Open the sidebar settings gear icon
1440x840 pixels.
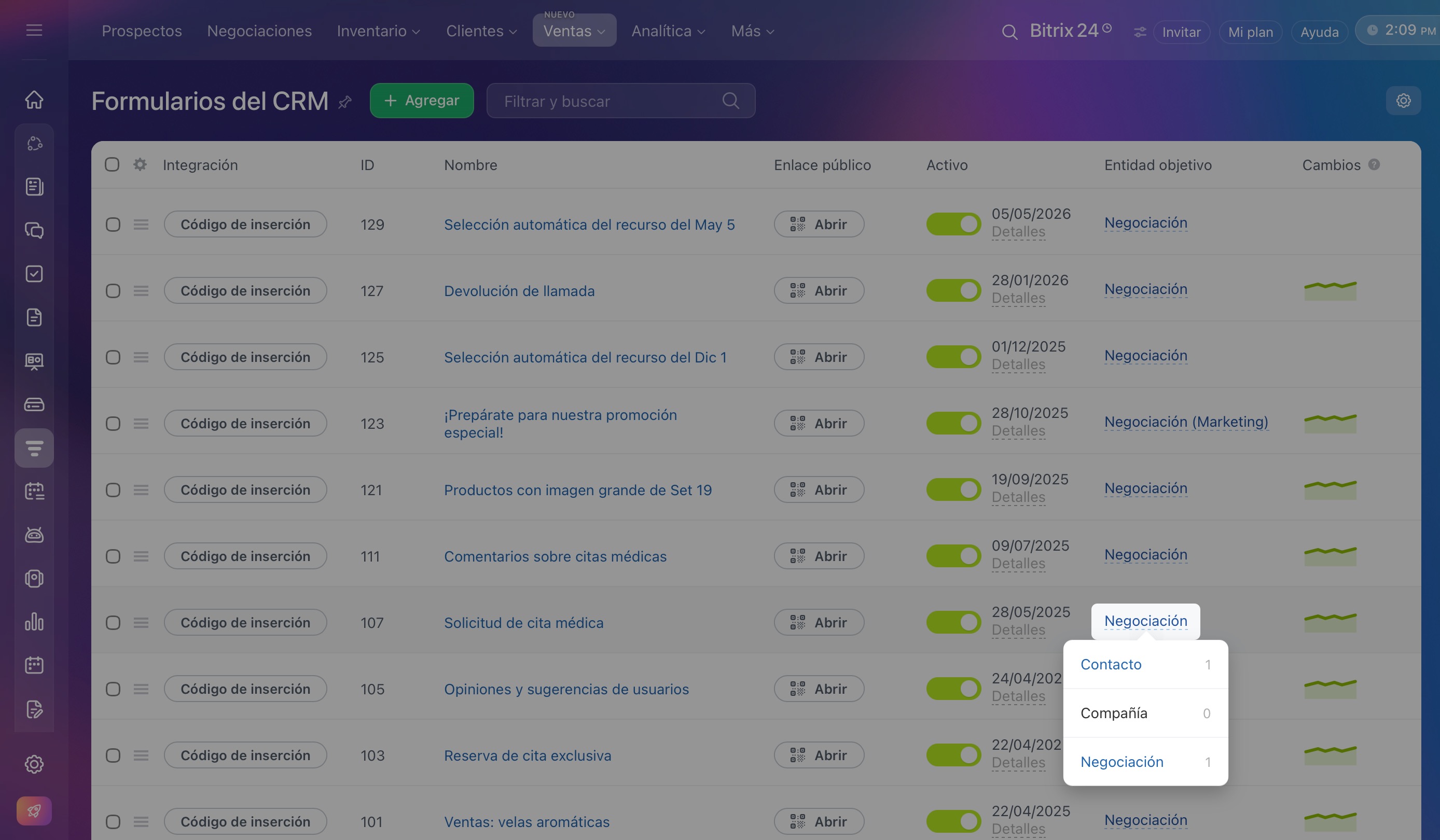34,764
